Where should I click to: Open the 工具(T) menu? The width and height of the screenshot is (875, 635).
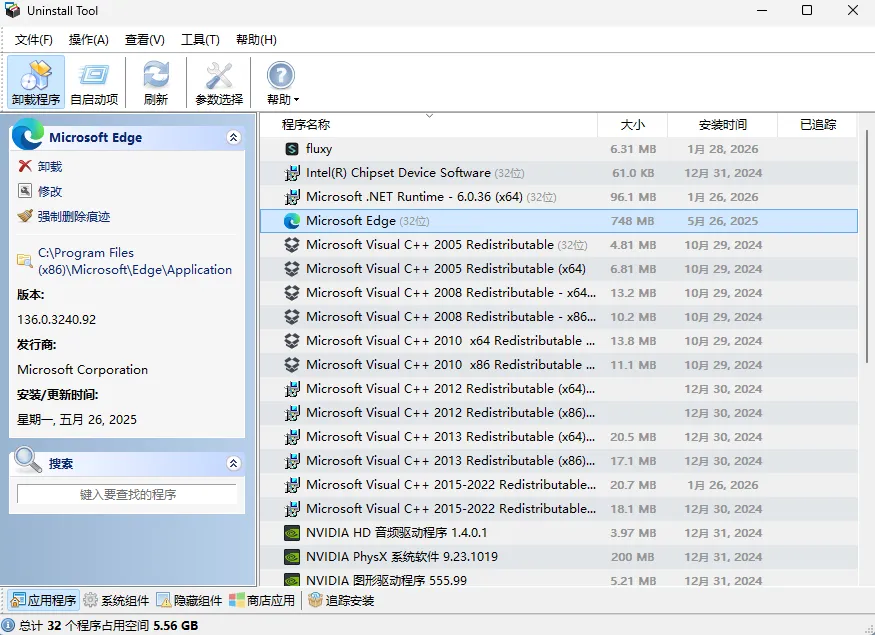(200, 40)
